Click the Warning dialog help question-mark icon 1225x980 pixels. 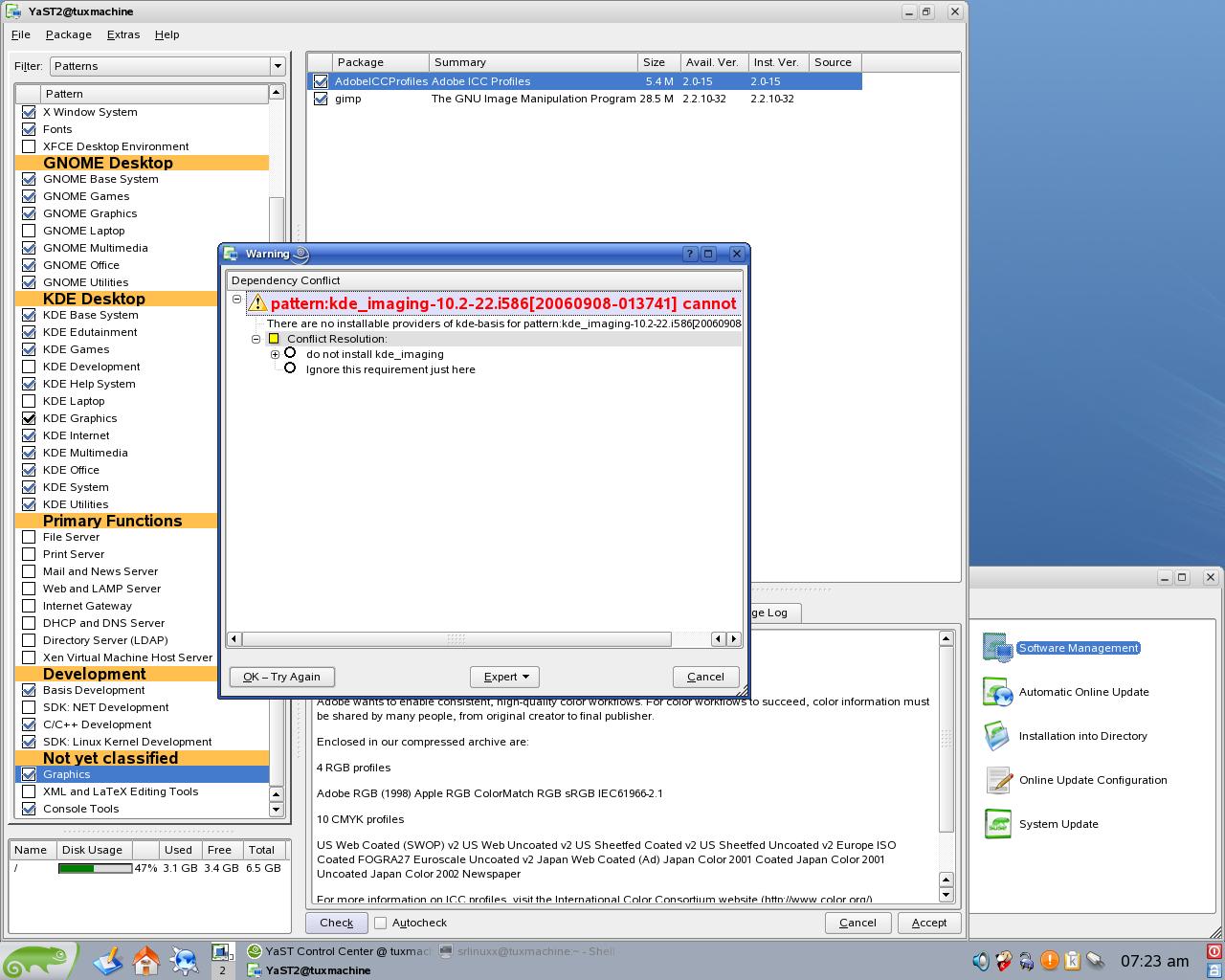pos(690,254)
